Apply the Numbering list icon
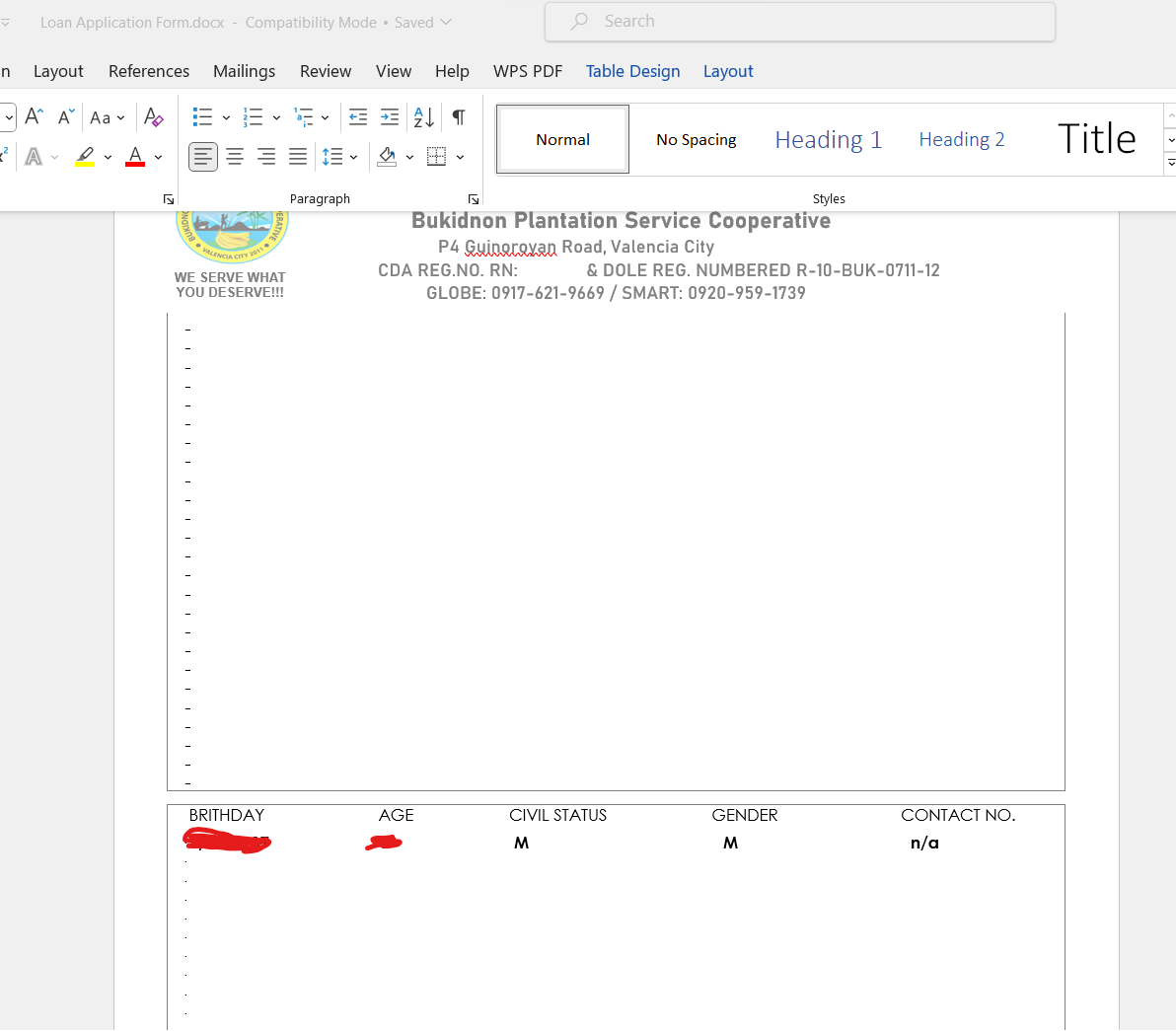The height and width of the screenshot is (1031, 1176). (x=254, y=117)
